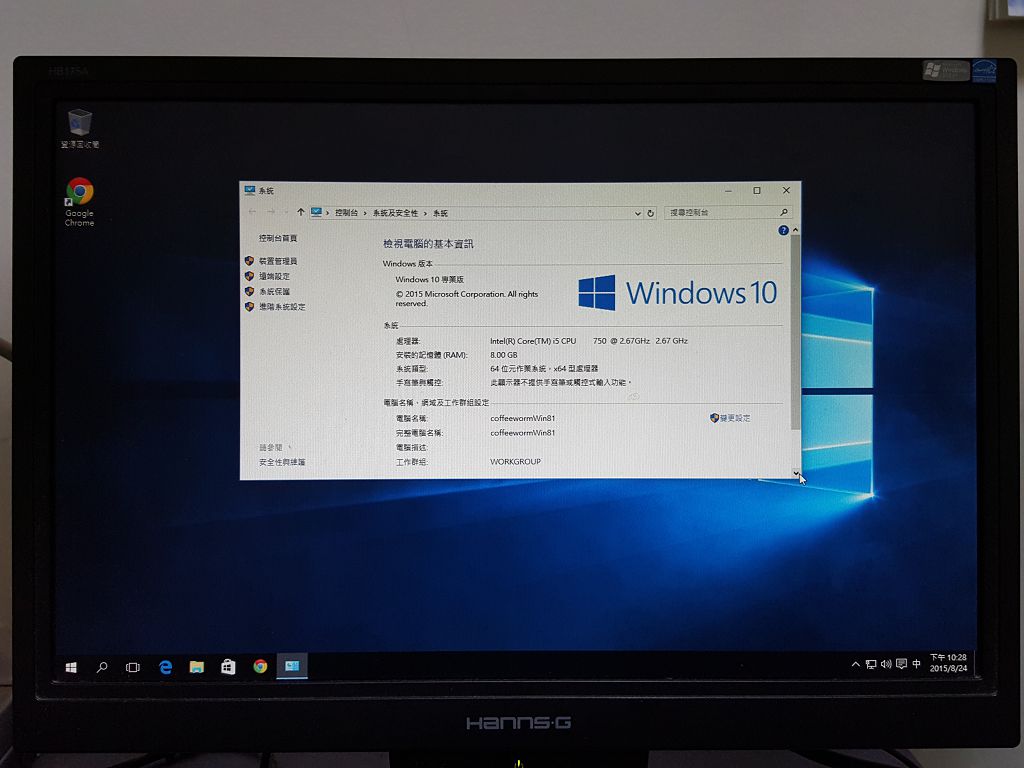Viewport: 1024px width, 768px height.
Task: Refresh the System window
Action: [650, 214]
